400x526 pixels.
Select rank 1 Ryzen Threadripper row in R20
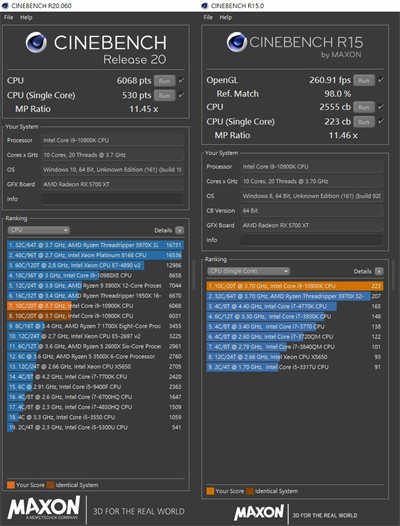[95, 245]
